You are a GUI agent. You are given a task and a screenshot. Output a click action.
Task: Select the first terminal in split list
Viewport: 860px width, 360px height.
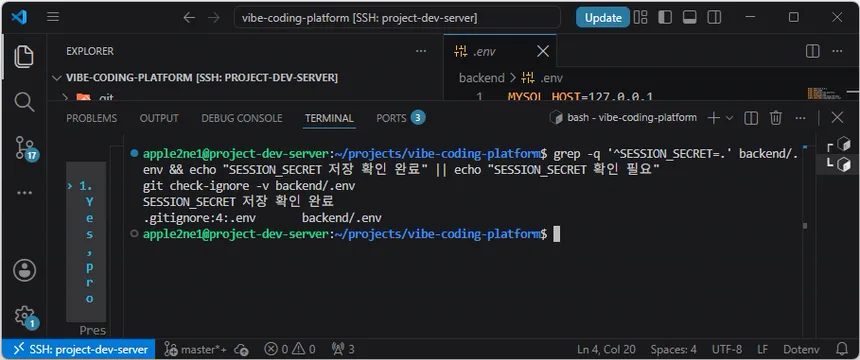pyautogui.click(x=838, y=145)
